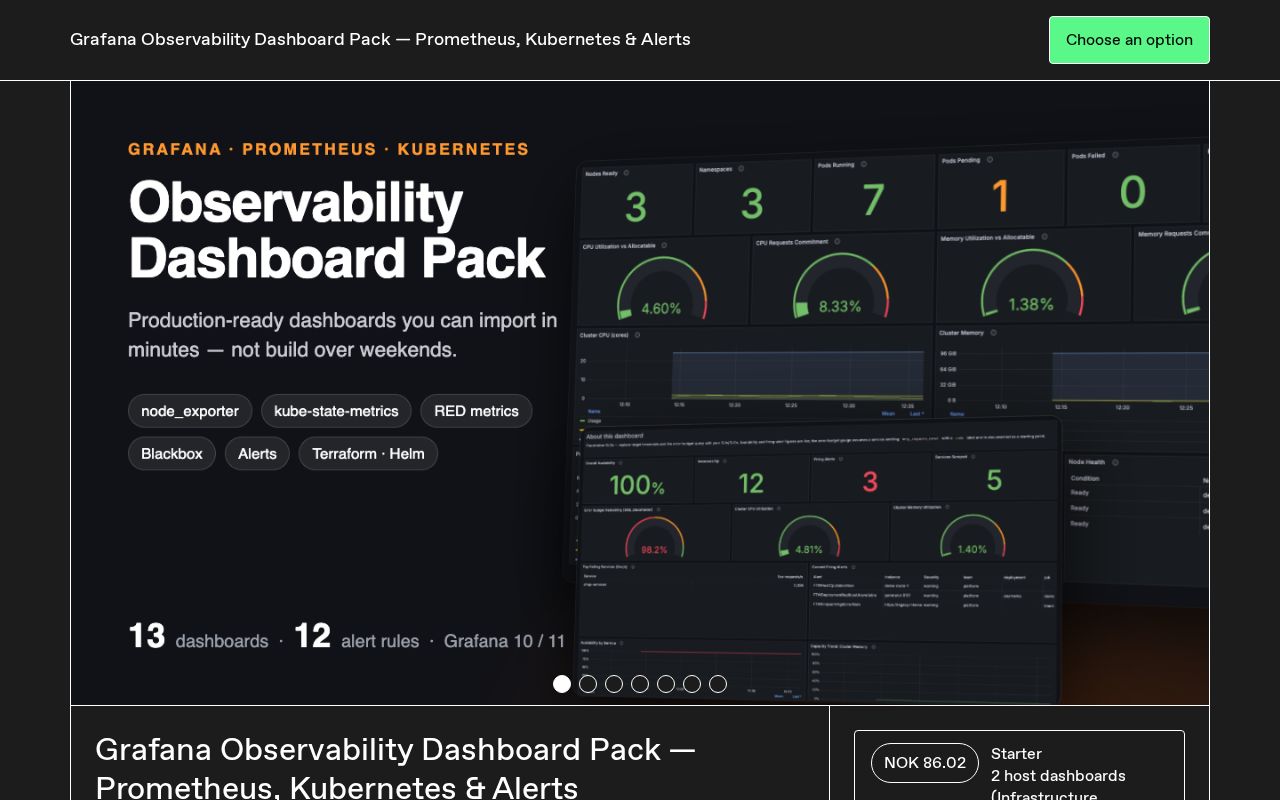Select the seventh, last carousel dot
The height and width of the screenshot is (800, 1280).
coord(718,684)
